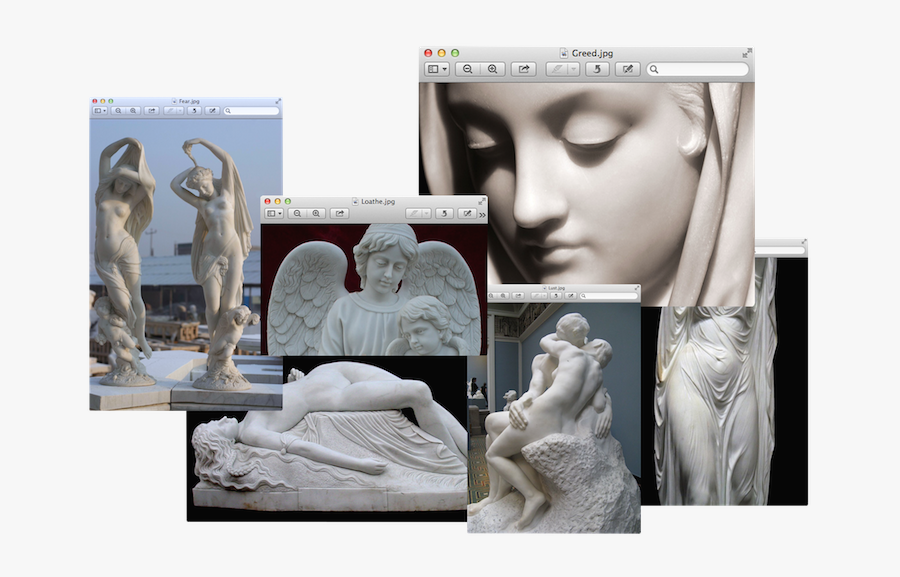Select the highlight pen in Loathe.jpg window
This screenshot has width=900, height=577.
coord(413,214)
